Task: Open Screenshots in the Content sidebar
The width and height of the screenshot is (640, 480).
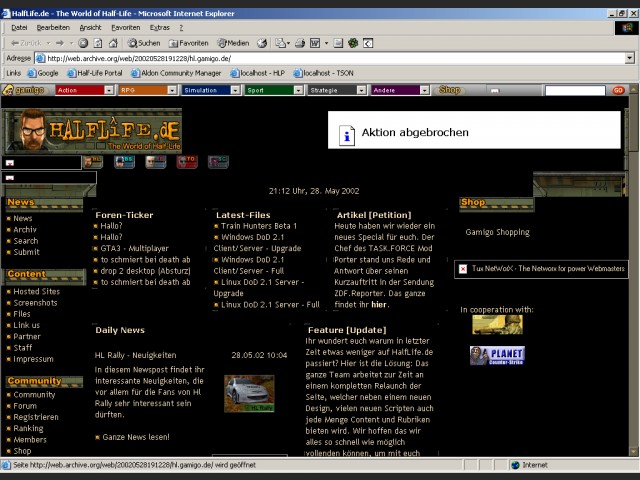Action: pos(36,303)
